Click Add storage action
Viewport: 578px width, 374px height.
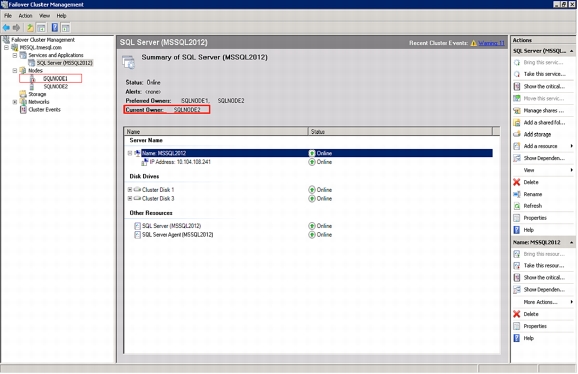[x=537, y=134]
